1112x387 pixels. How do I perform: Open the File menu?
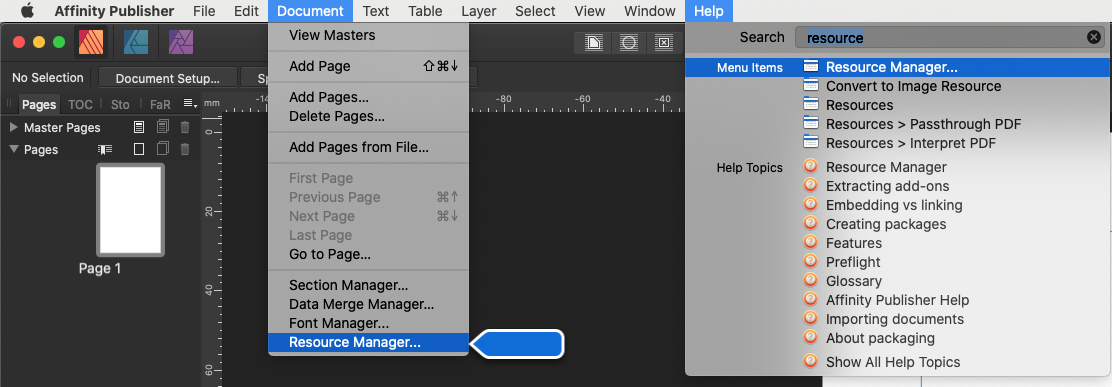(x=204, y=11)
